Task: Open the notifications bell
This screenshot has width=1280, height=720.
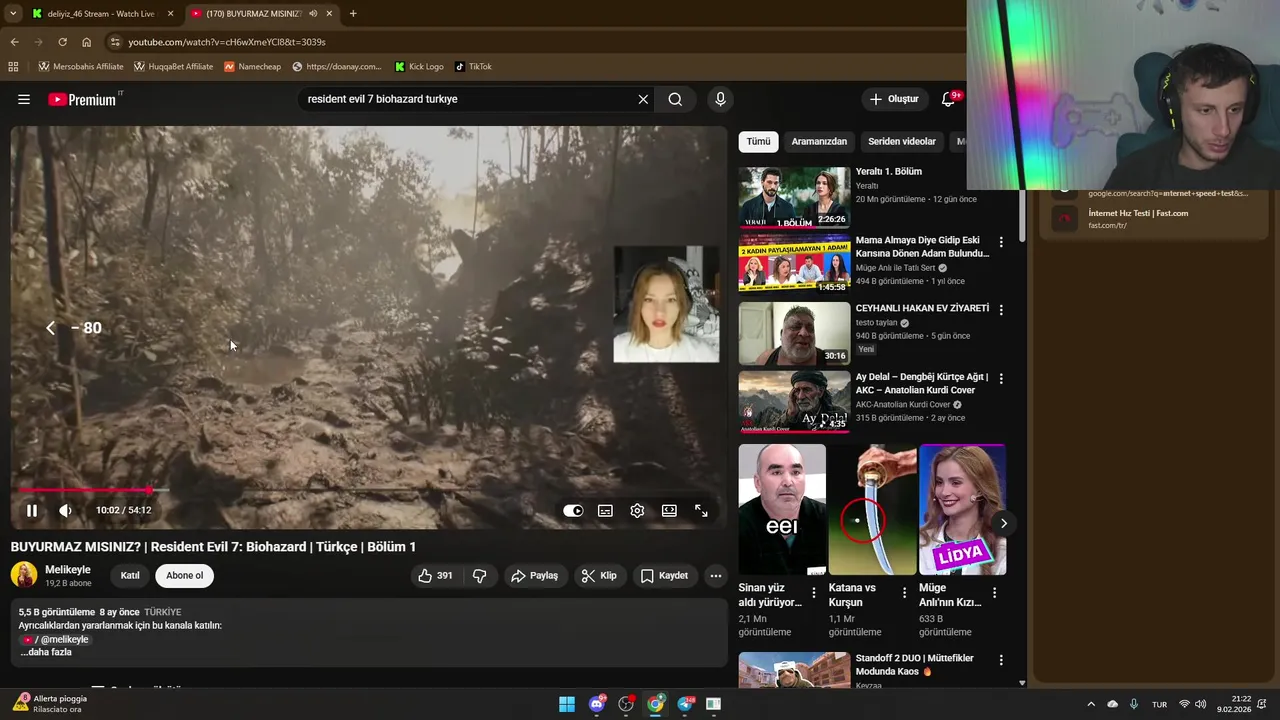Action: [x=948, y=99]
